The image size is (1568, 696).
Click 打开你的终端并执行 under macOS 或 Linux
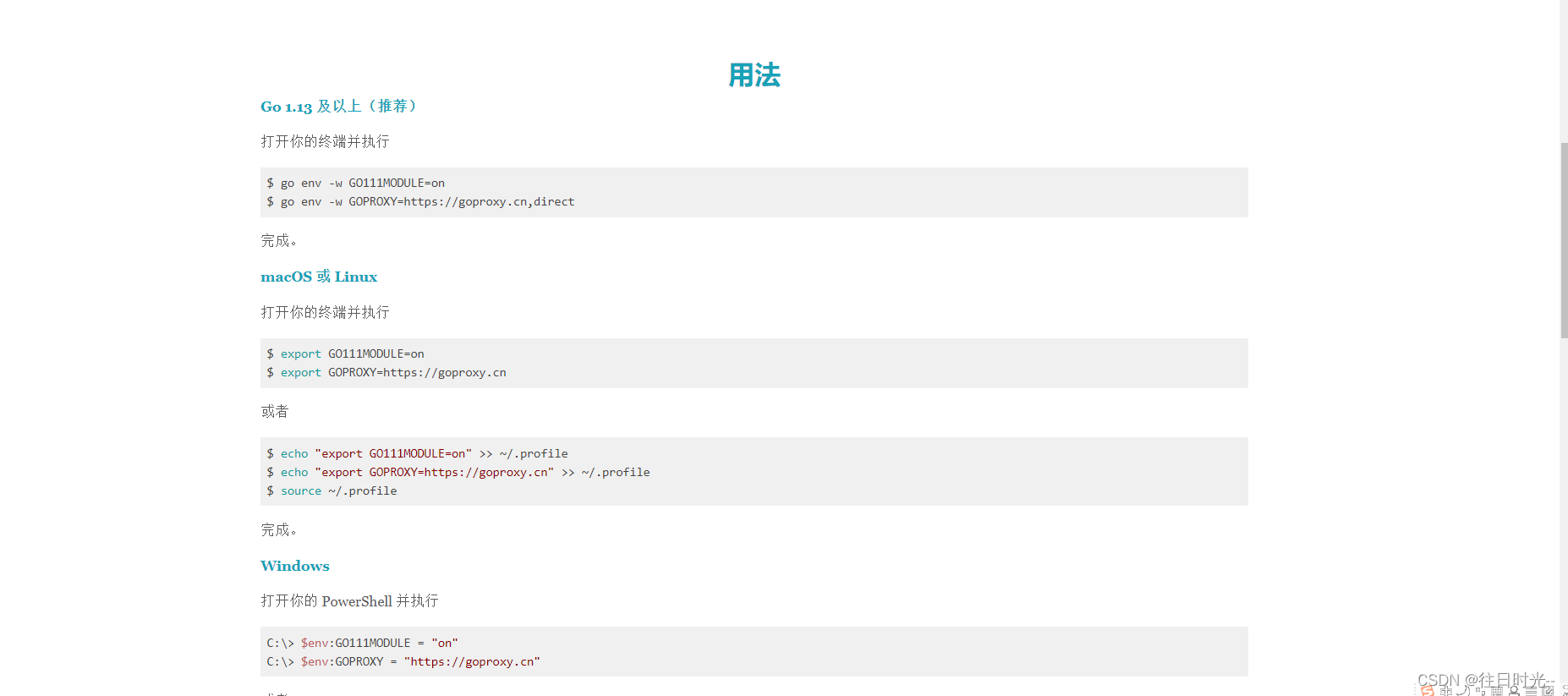point(326,312)
